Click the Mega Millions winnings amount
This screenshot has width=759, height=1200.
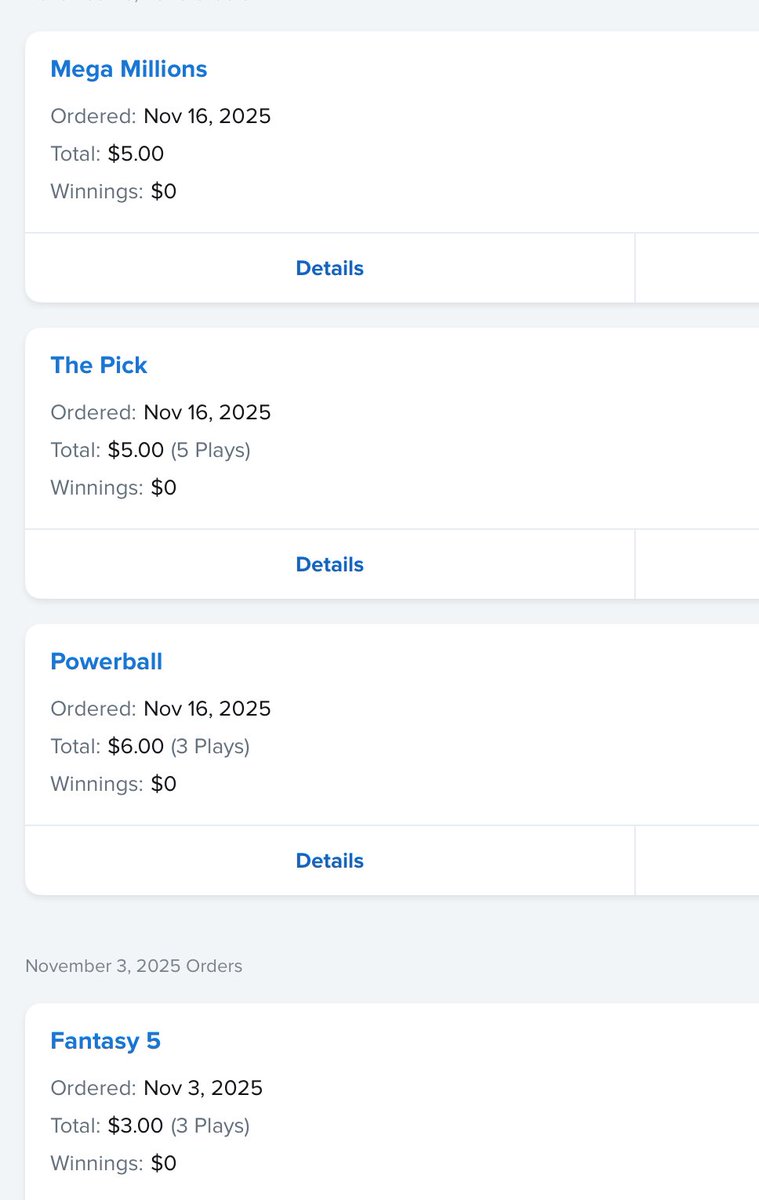163,191
